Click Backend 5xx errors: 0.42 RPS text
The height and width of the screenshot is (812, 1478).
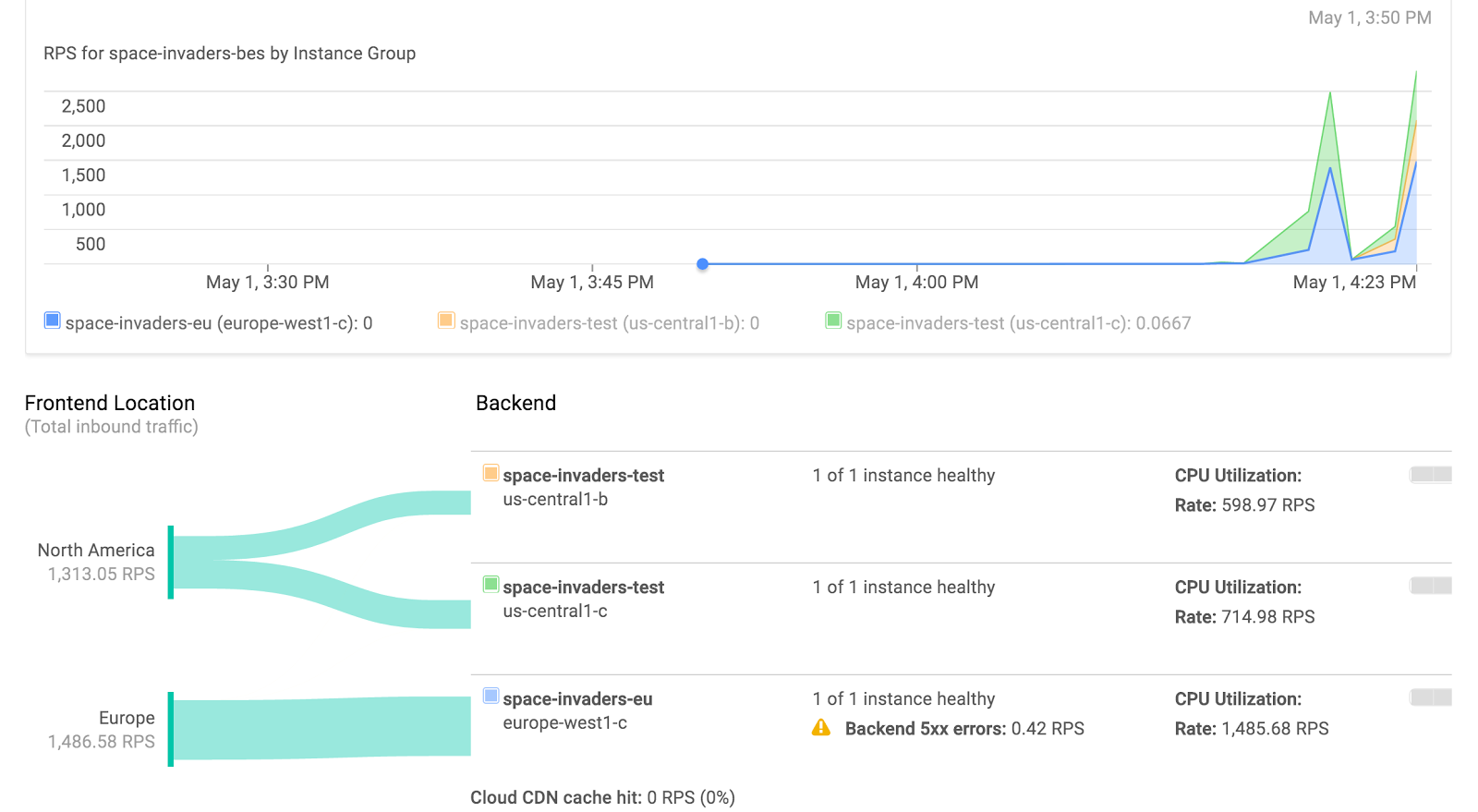[964, 729]
